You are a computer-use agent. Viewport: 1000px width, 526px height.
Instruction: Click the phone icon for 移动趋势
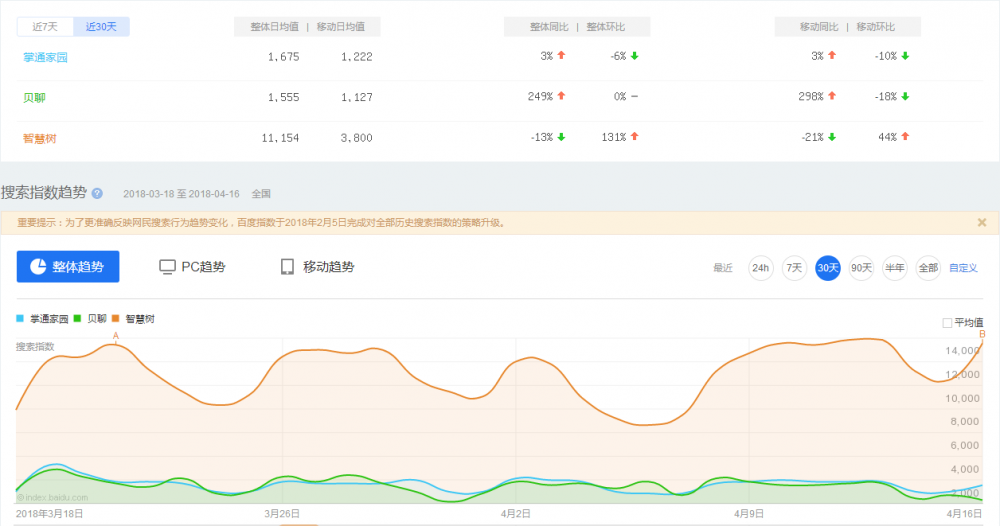pyautogui.click(x=287, y=267)
